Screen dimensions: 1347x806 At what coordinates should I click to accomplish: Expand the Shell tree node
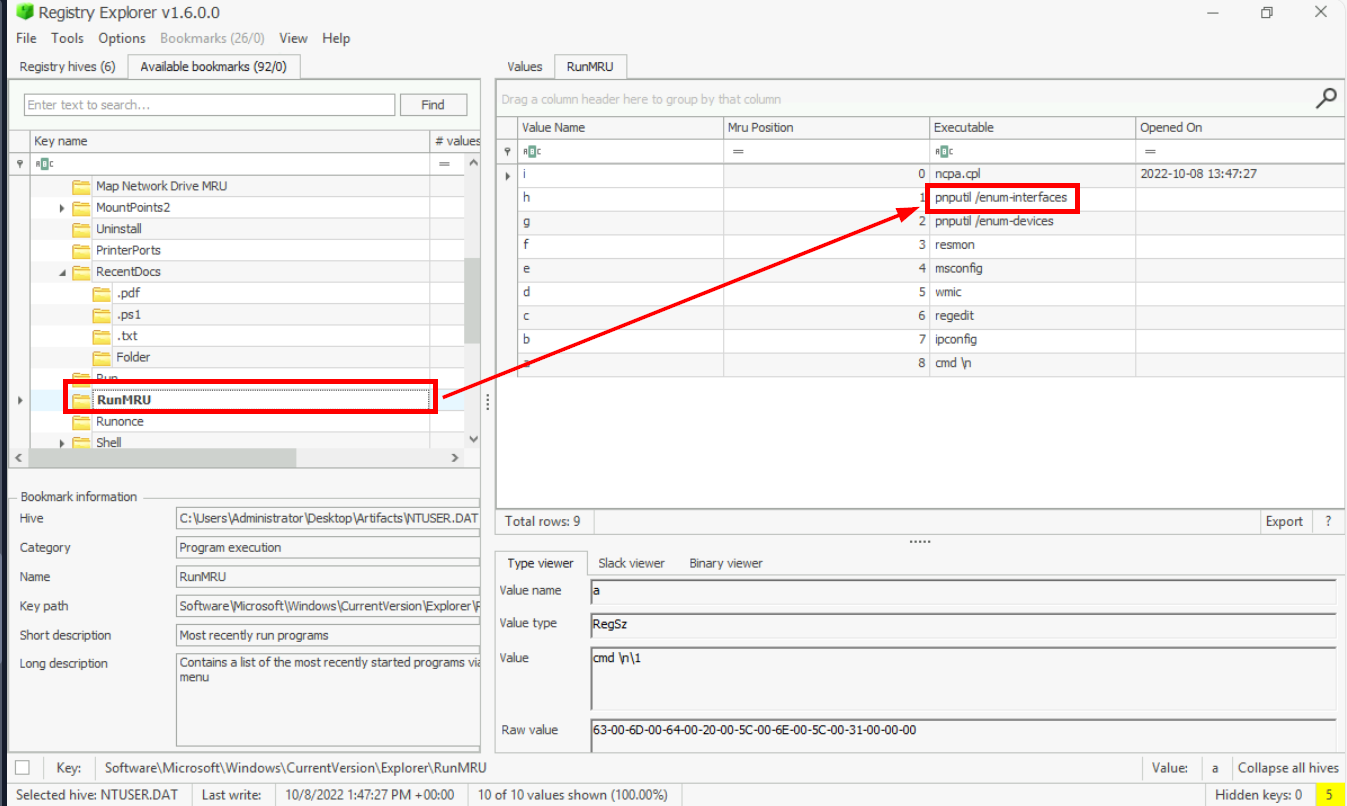coord(62,443)
